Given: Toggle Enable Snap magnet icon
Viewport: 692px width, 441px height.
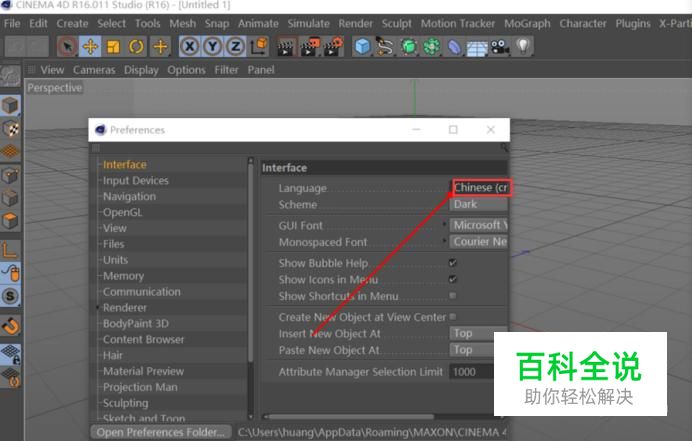Looking at the screenshot, I should [10, 326].
